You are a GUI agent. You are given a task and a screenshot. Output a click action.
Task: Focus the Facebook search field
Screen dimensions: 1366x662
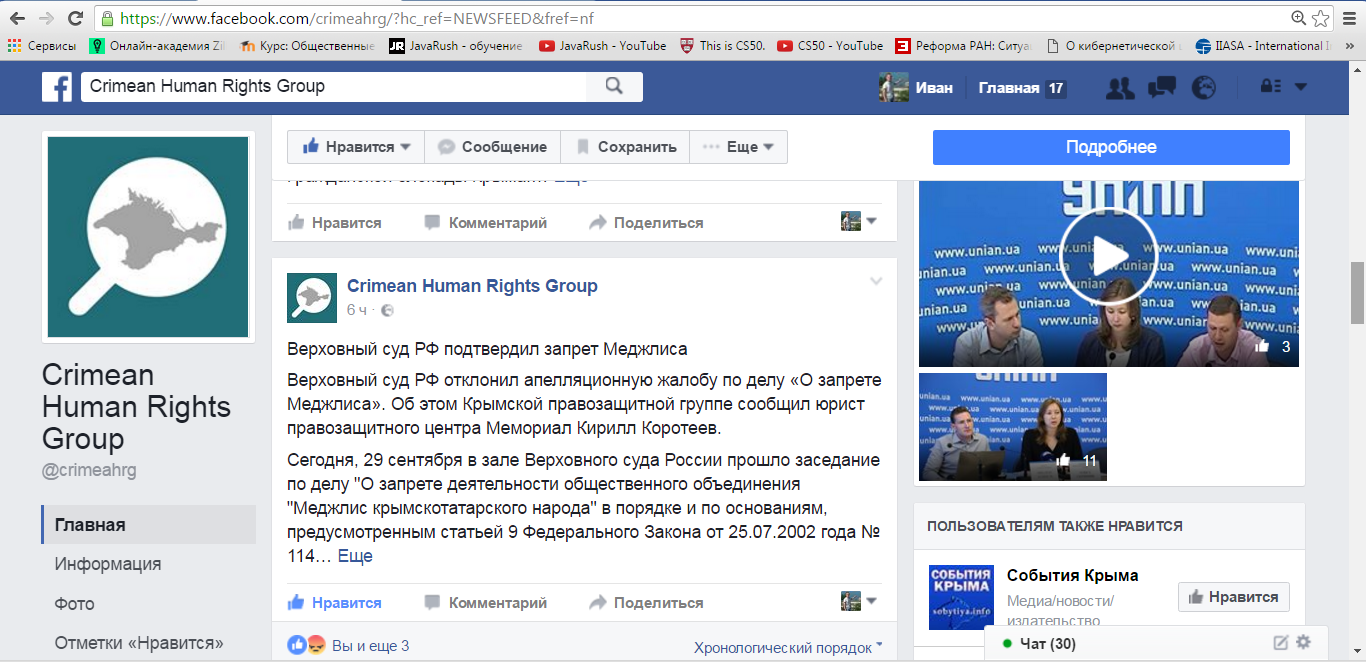[x=333, y=87]
